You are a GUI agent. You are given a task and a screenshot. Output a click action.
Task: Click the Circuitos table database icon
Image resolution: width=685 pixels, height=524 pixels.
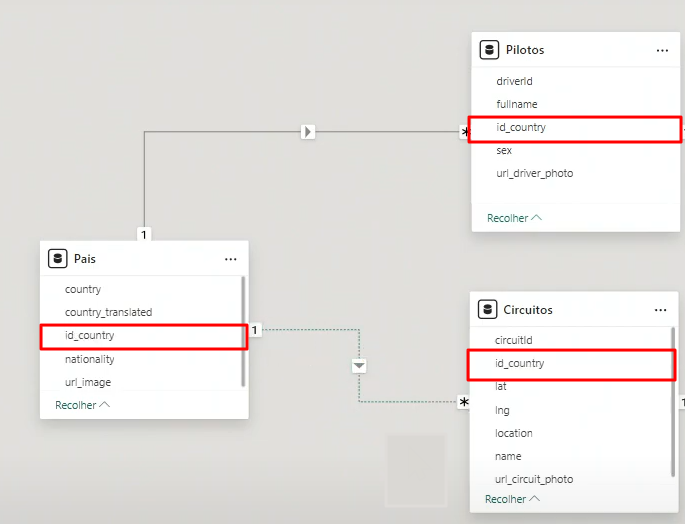(488, 310)
